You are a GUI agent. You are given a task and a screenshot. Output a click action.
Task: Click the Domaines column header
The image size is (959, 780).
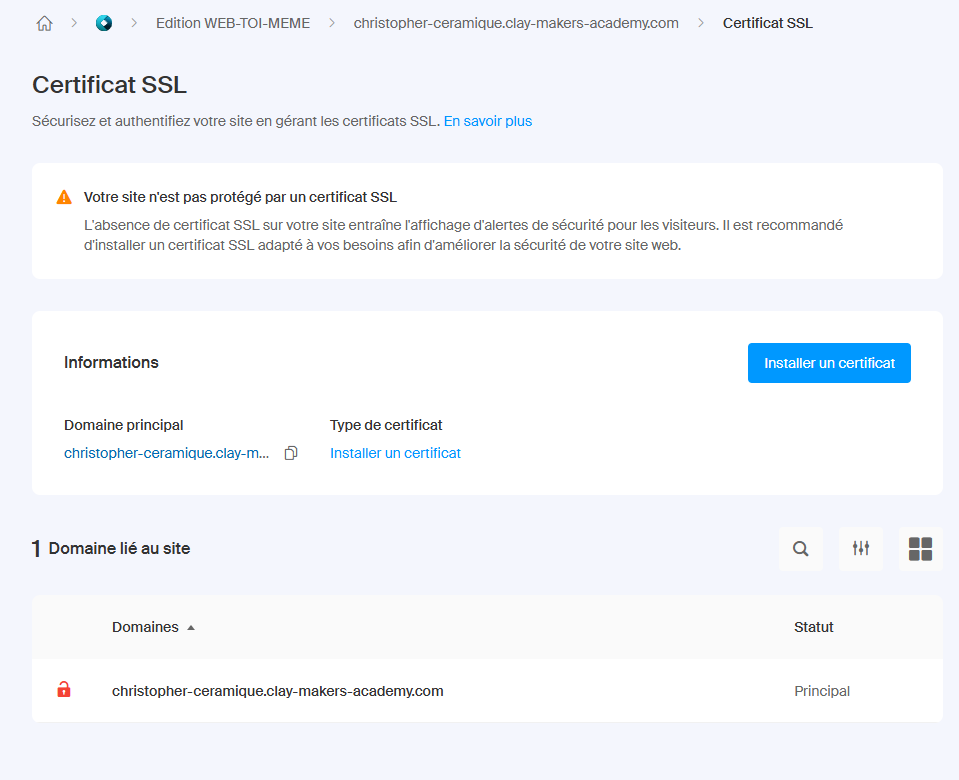click(x=145, y=627)
